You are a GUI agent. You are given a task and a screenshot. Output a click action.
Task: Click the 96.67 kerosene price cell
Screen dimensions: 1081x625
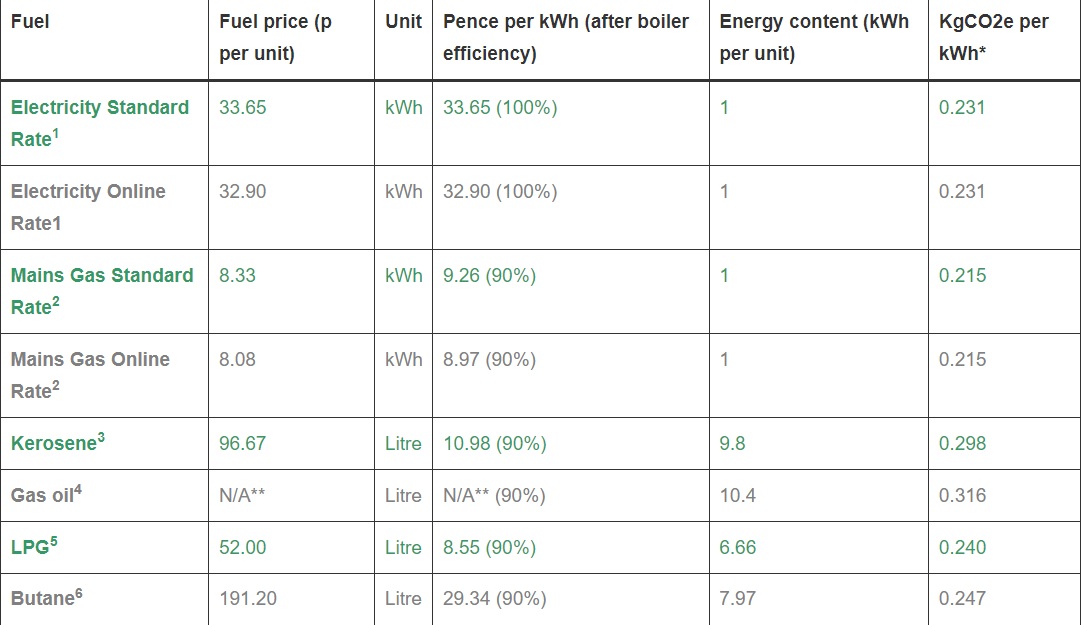(x=243, y=443)
